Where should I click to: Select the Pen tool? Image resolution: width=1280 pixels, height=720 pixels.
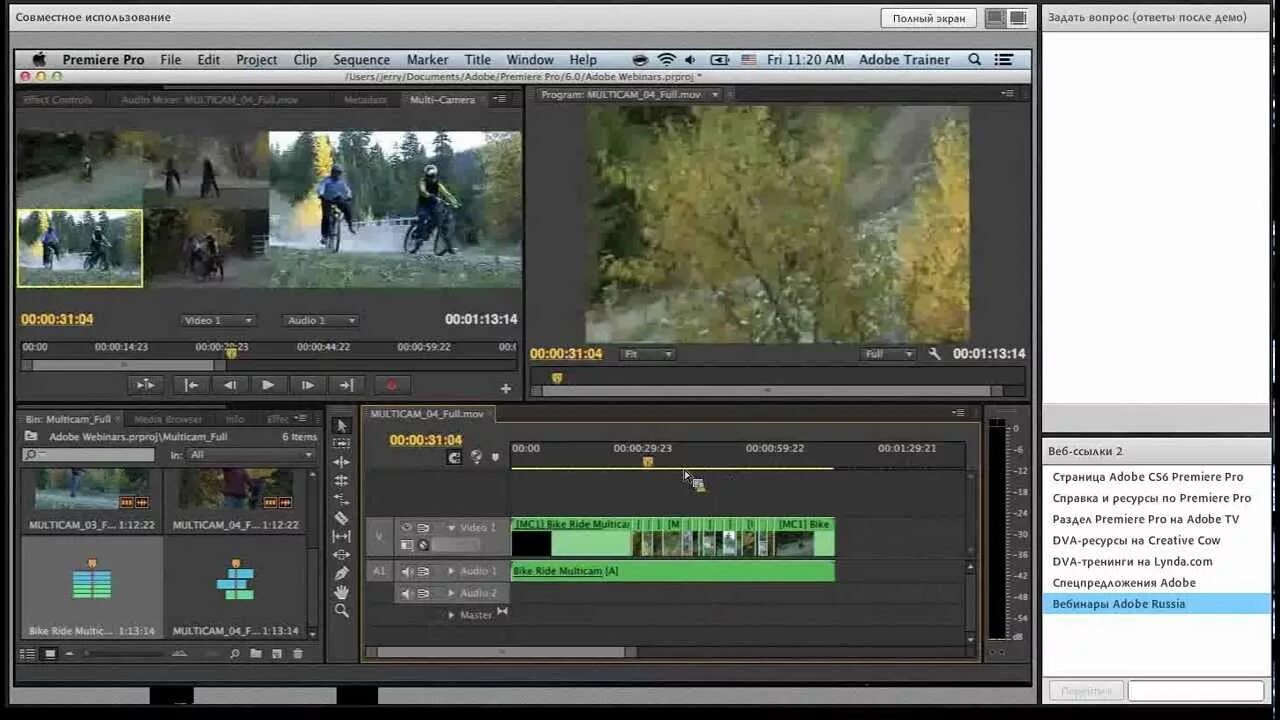(342, 573)
